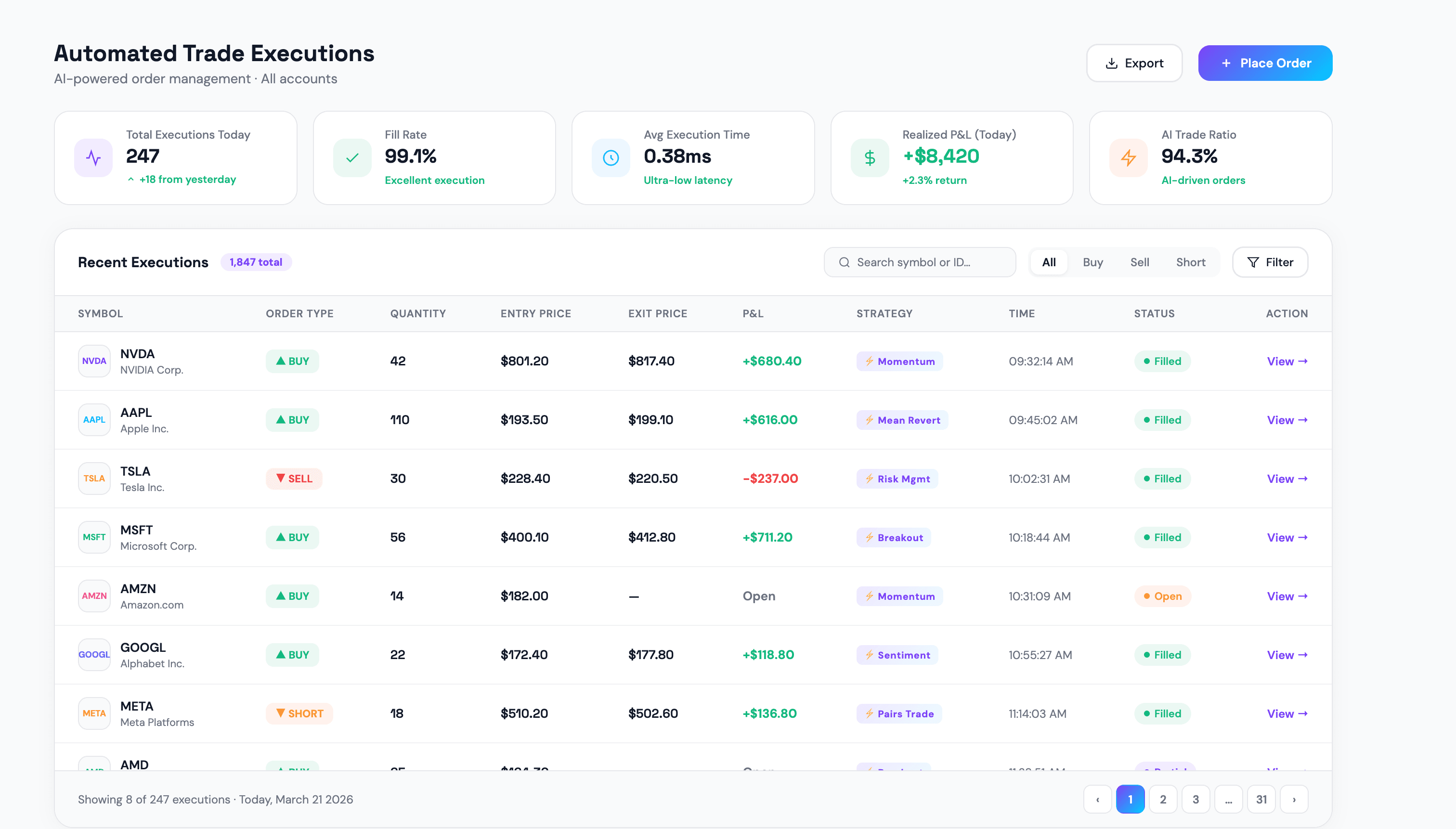Click the AI Trade Ratio lightning icon

1128,158
